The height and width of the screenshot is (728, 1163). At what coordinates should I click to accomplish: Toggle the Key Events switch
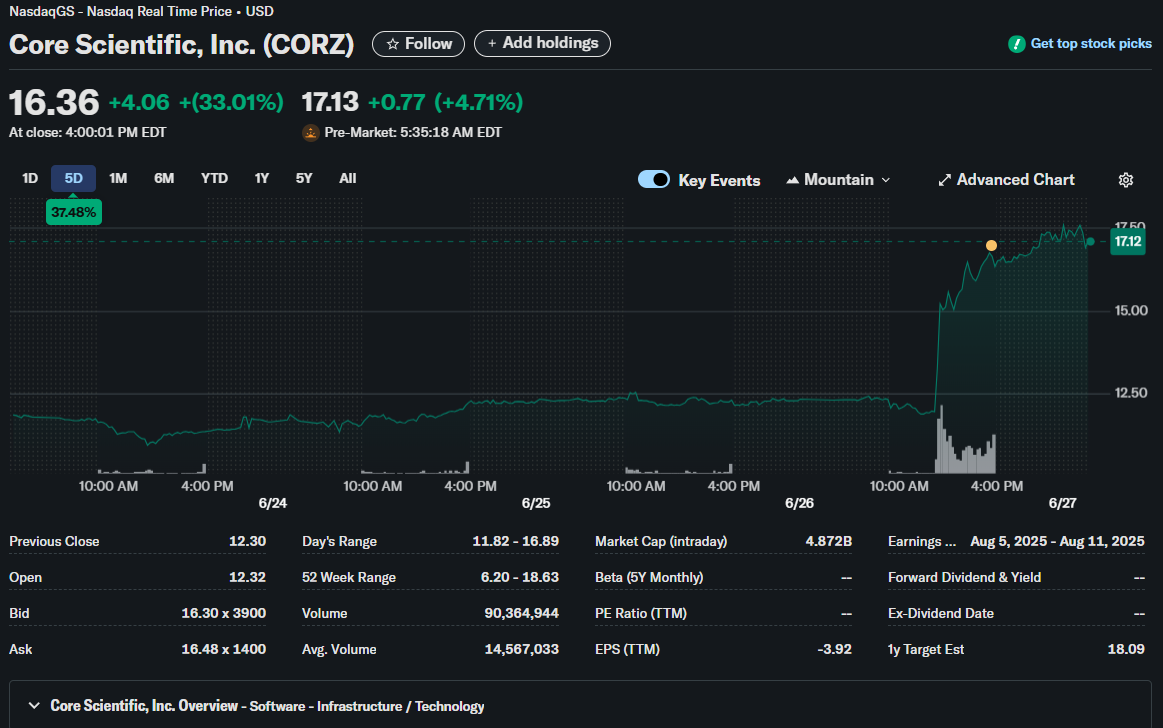[653, 179]
